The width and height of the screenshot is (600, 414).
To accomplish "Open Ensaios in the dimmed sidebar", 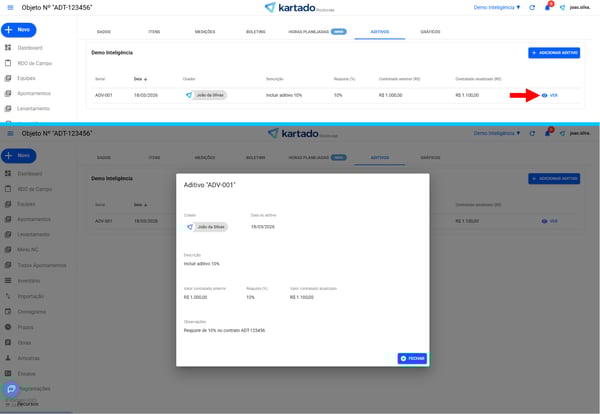I will (x=20, y=374).
